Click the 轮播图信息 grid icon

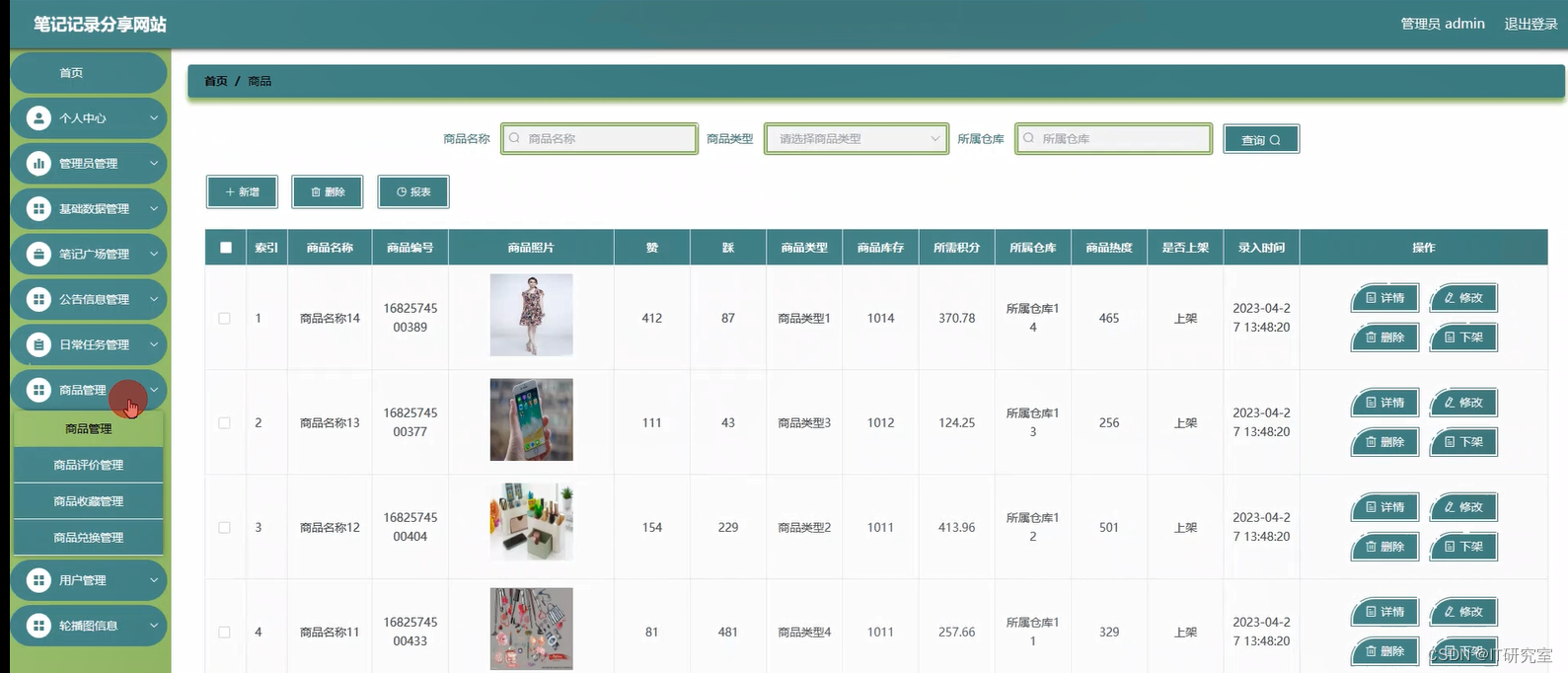coord(38,626)
